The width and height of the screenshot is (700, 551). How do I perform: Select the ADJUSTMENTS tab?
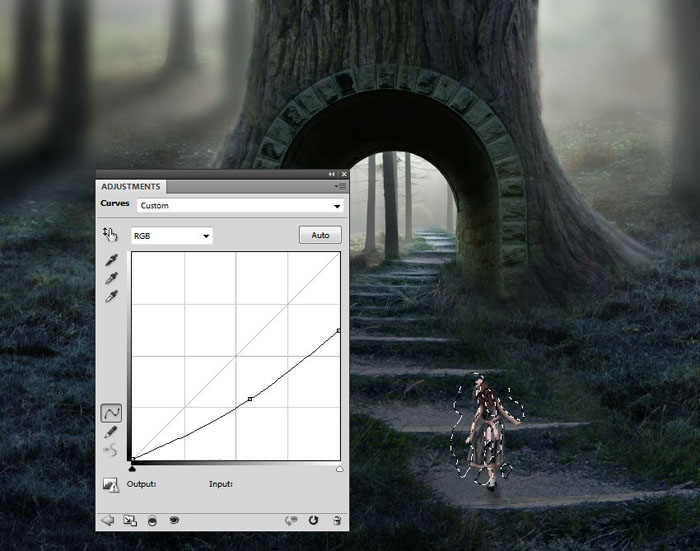coord(130,187)
